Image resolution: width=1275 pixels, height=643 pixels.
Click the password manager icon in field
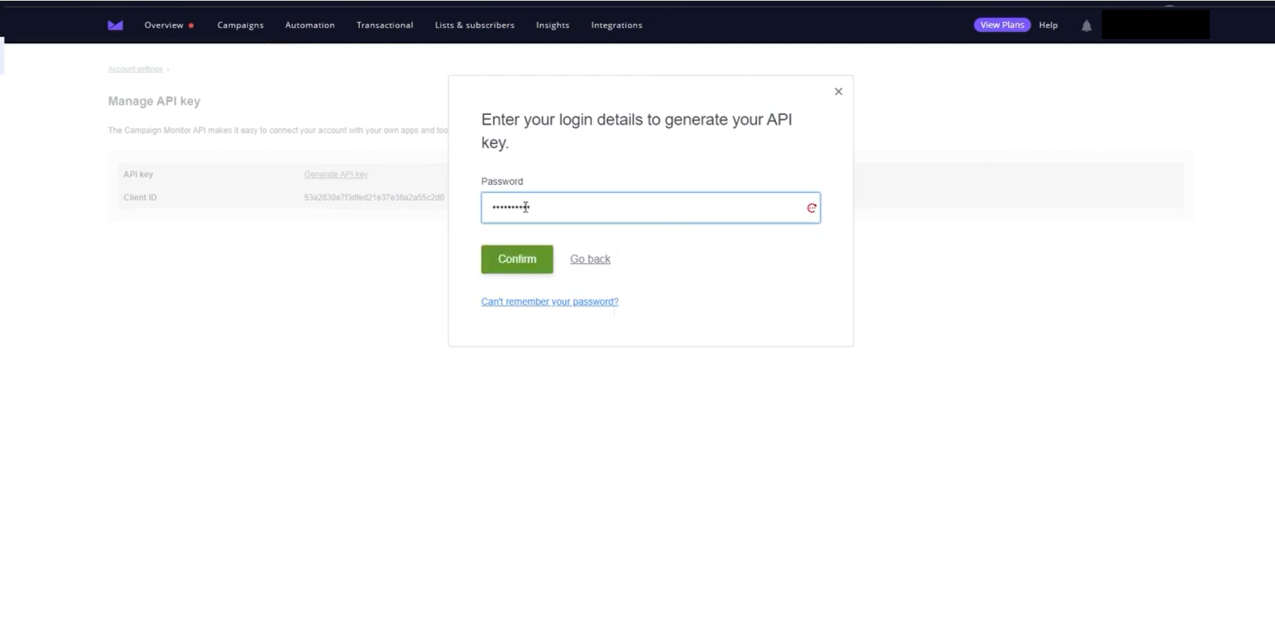811,208
